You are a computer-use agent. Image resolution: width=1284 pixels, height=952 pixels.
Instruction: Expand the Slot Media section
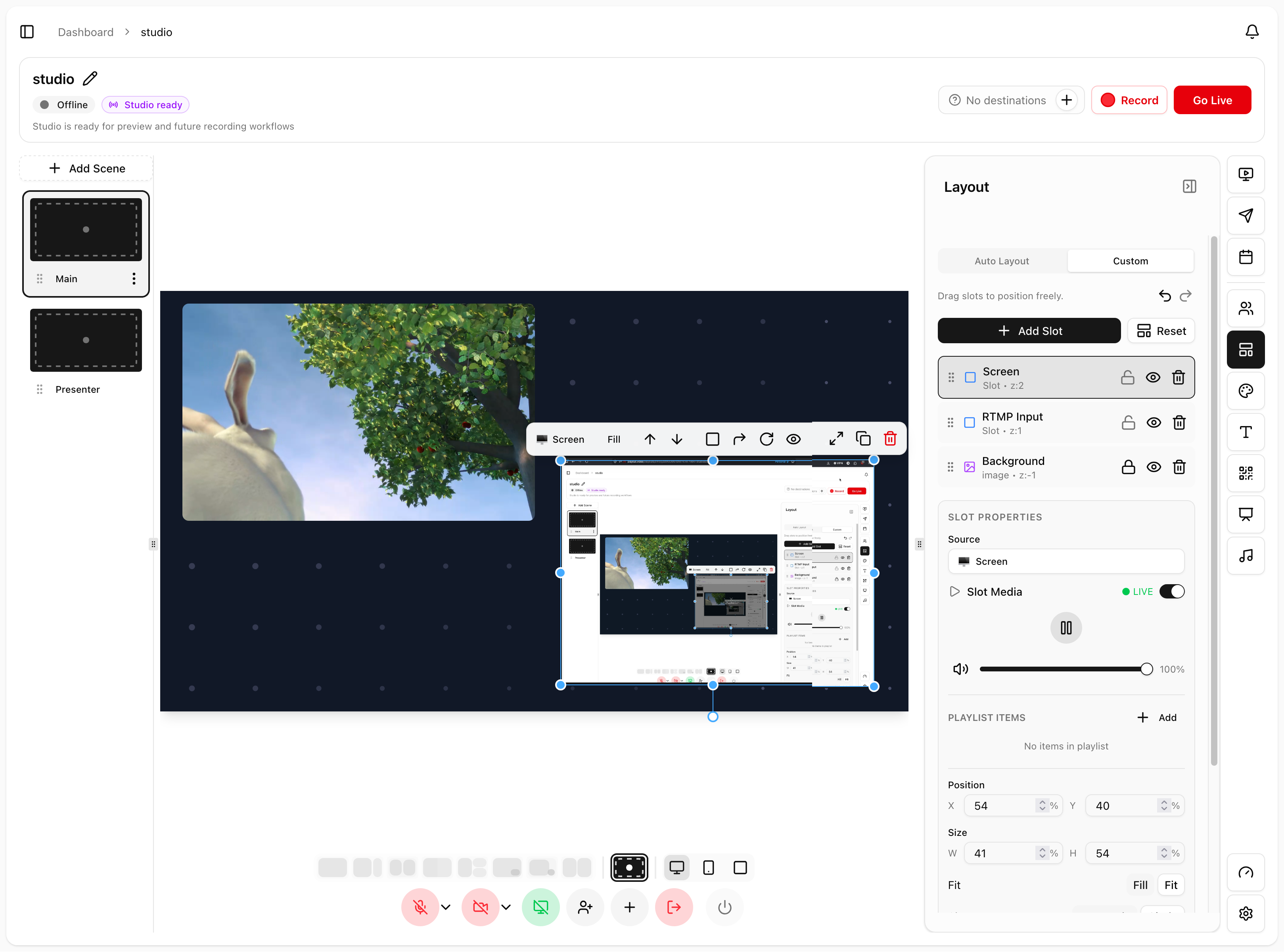(x=954, y=591)
